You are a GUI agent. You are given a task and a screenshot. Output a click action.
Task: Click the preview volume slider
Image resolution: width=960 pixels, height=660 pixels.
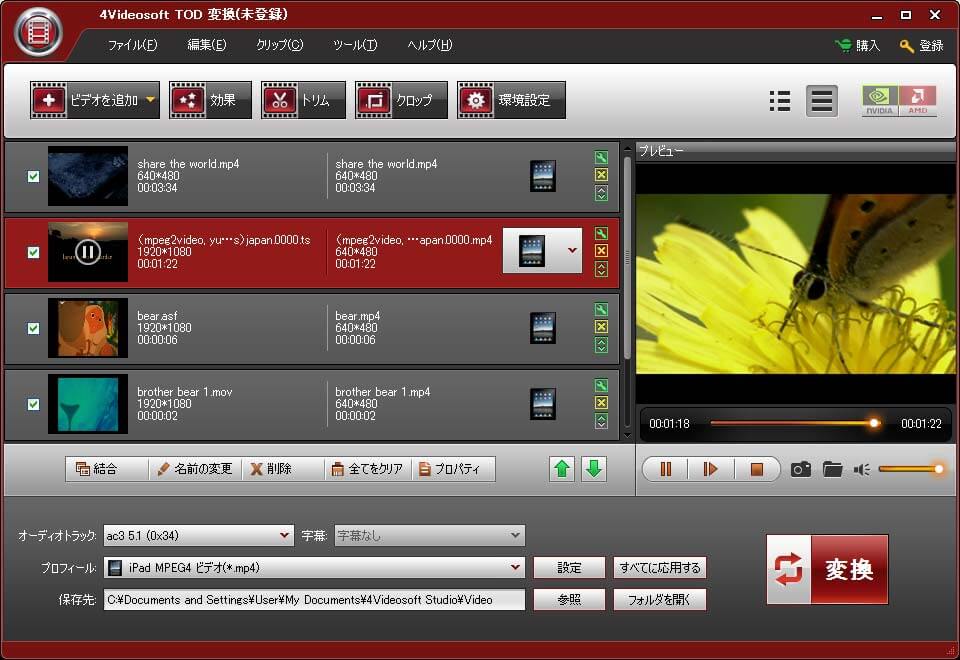[910, 470]
